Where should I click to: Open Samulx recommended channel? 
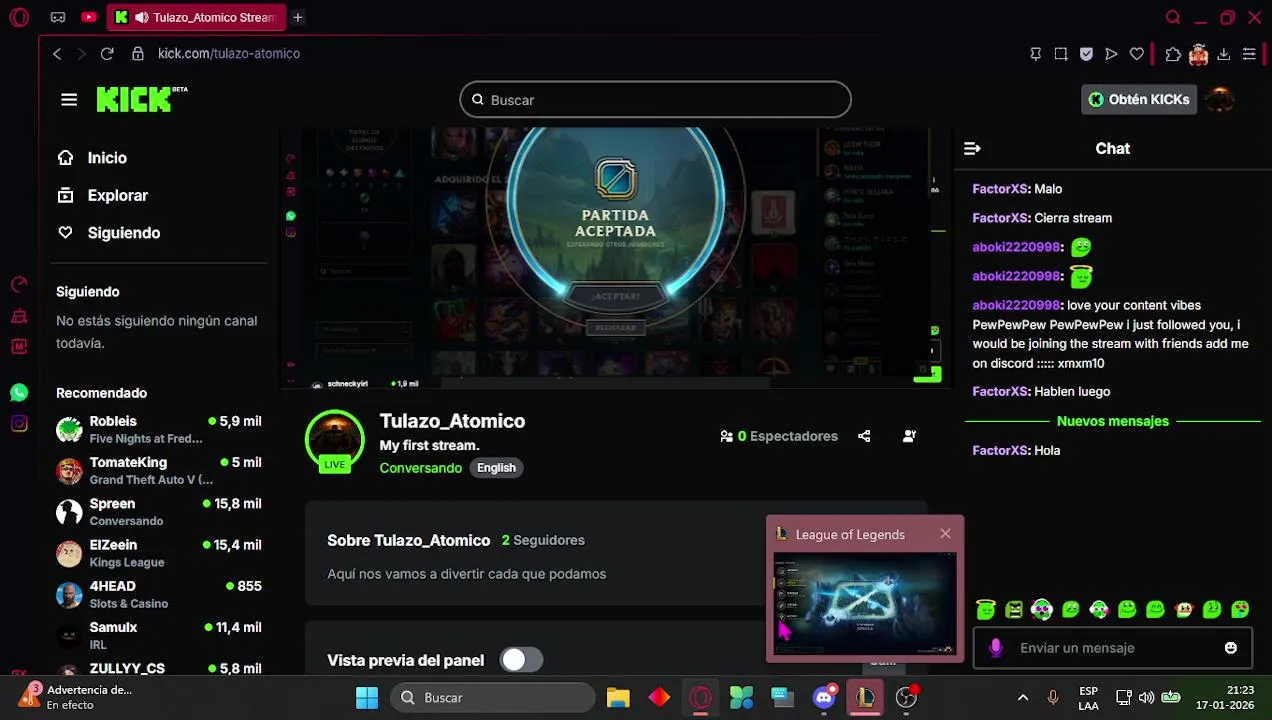[x=159, y=635]
